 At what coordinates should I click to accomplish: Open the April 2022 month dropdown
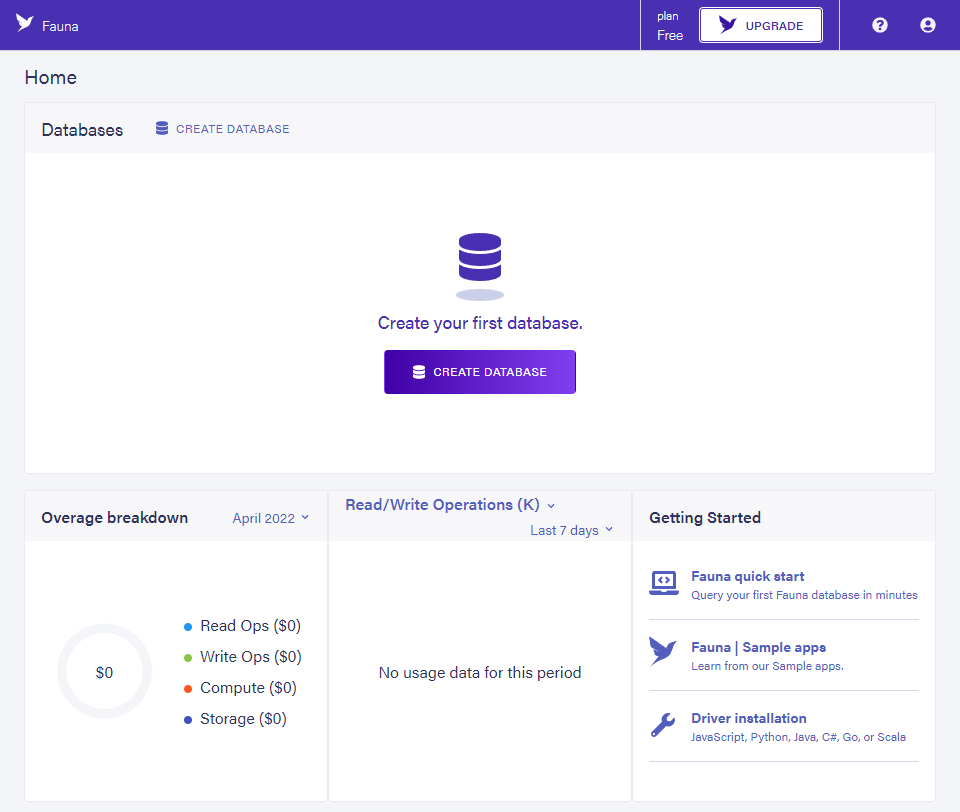(270, 518)
